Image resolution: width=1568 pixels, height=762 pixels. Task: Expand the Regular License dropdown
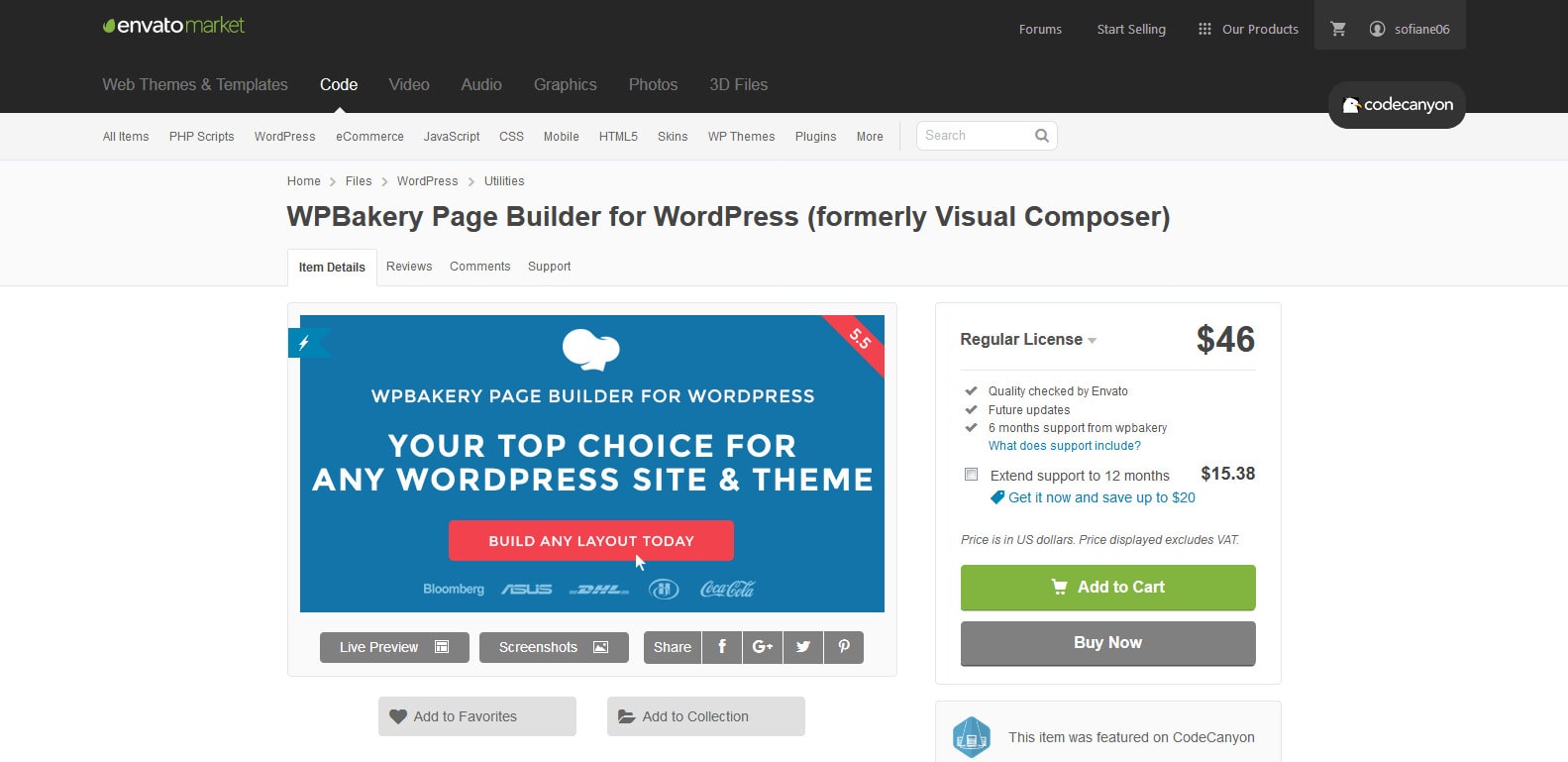(x=1028, y=340)
